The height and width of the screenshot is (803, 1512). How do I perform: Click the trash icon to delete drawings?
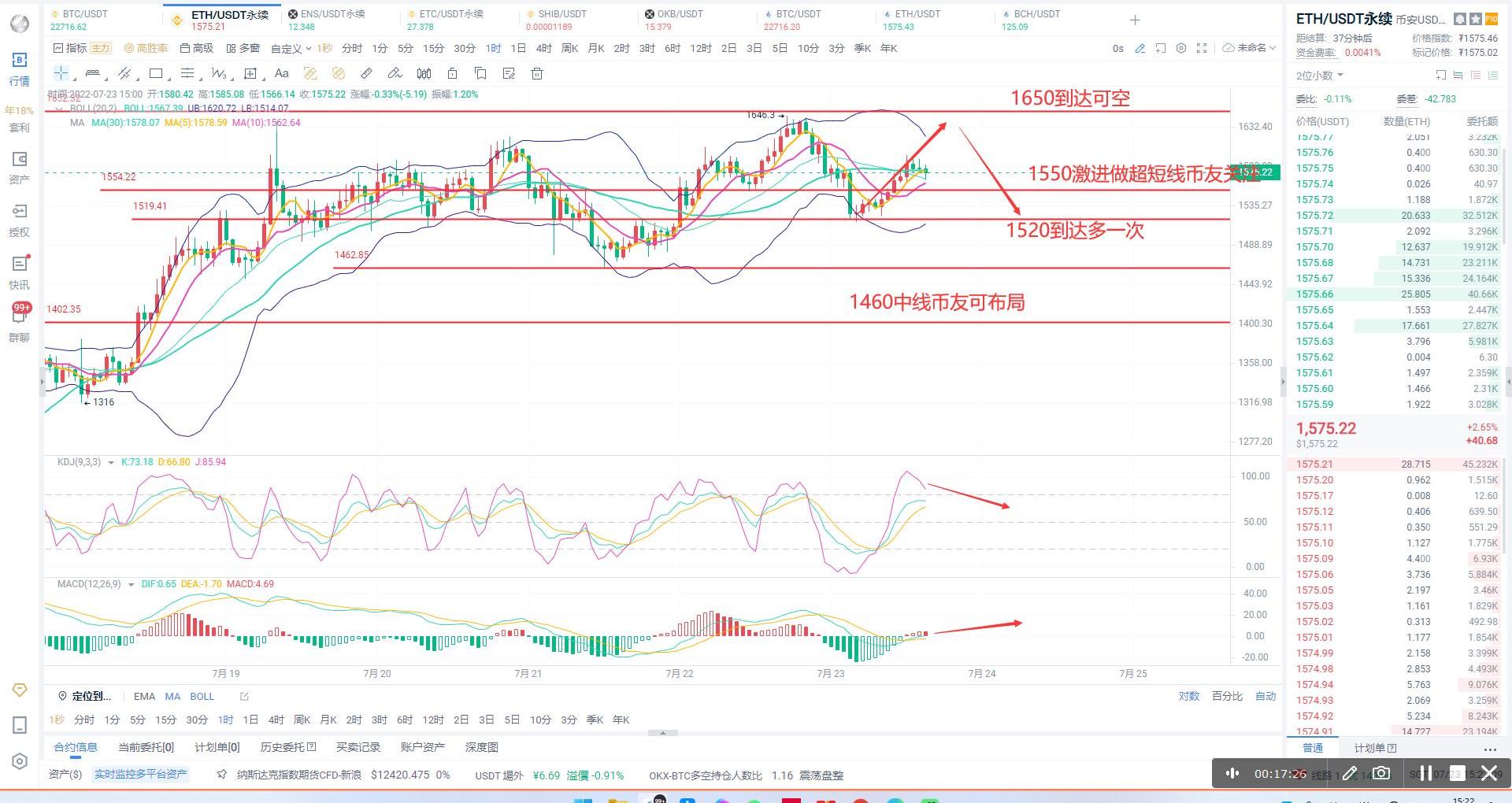tap(537, 73)
